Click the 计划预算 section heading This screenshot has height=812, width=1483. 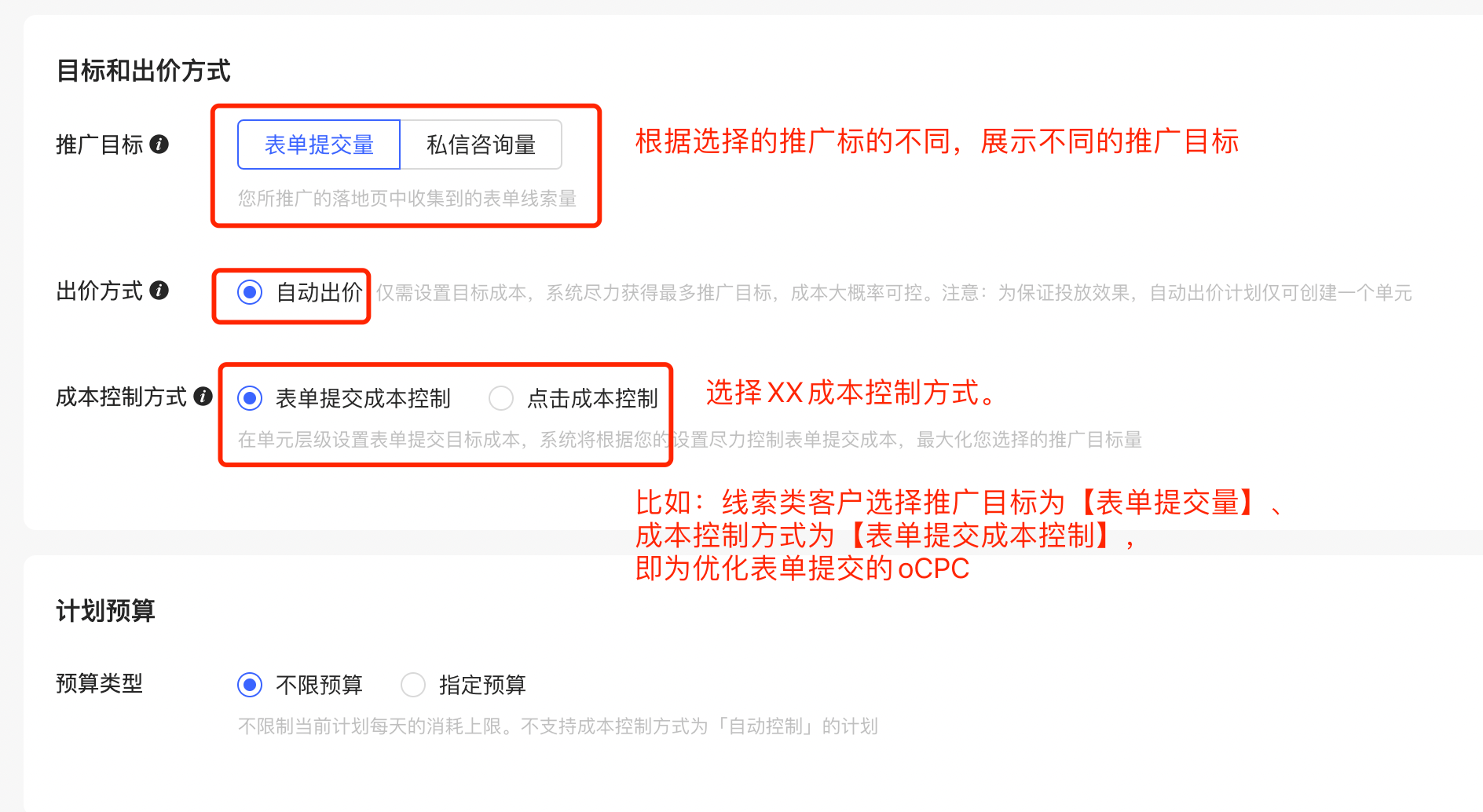click(x=105, y=610)
